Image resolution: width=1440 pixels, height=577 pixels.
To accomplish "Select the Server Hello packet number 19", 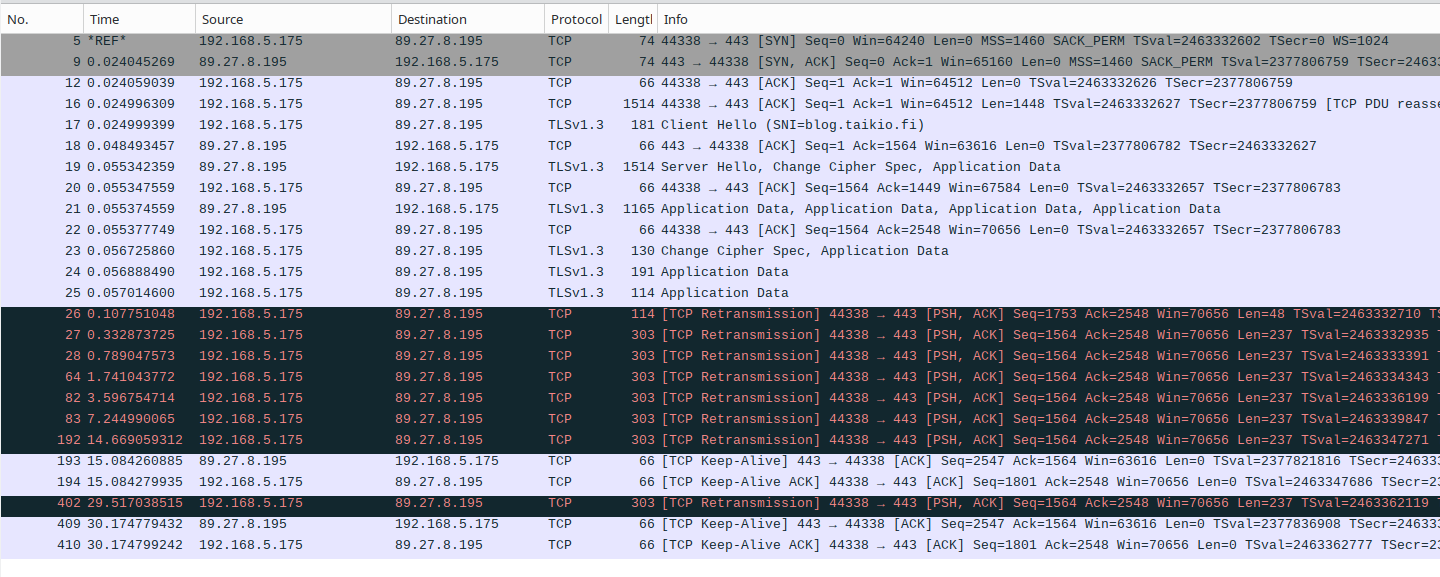I will 400,166.
